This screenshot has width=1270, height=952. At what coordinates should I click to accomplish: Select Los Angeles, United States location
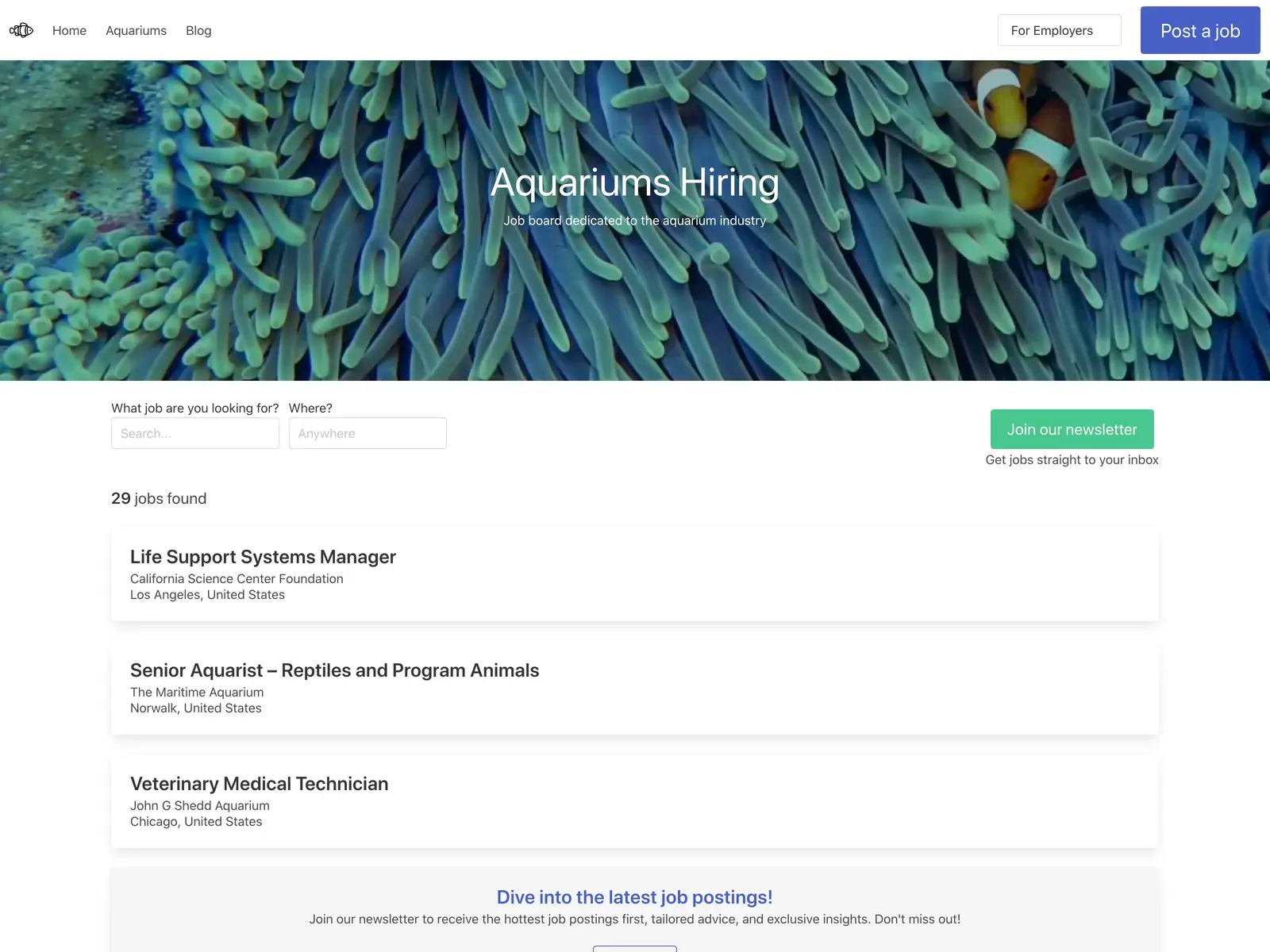207,595
